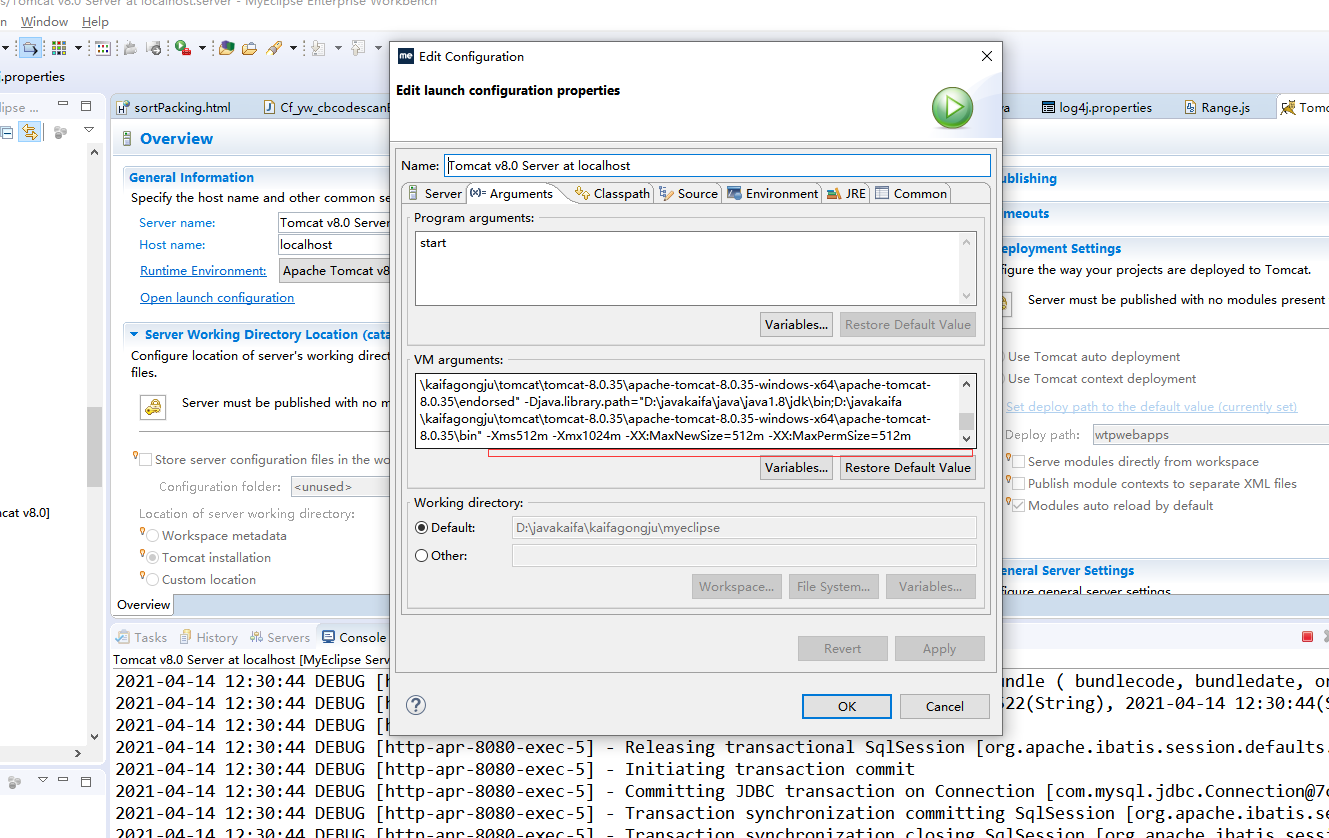This screenshot has width=1329, height=838.
Task: Click the previous annotation toolbar icon
Action: coord(359,48)
